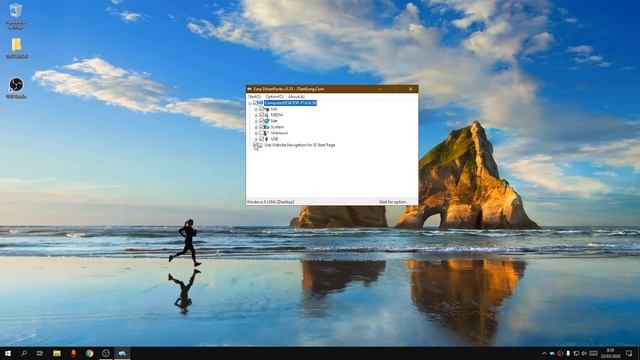This screenshot has width=640, height=360.
Task: Click the Unknown device icon
Action: 266,133
